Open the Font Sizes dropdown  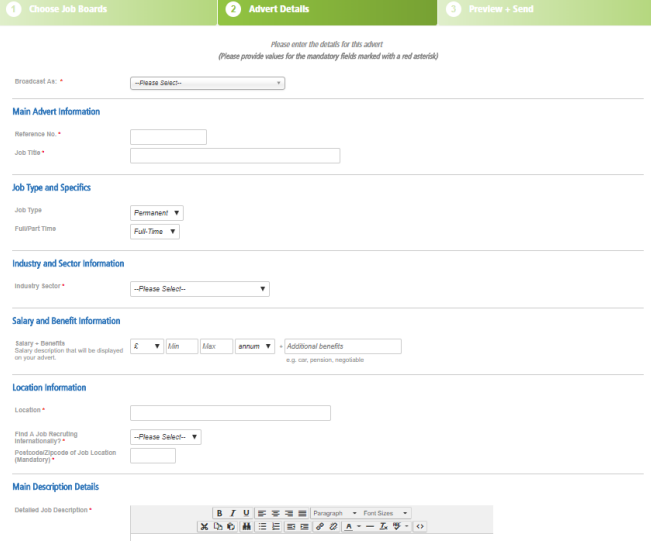385,513
